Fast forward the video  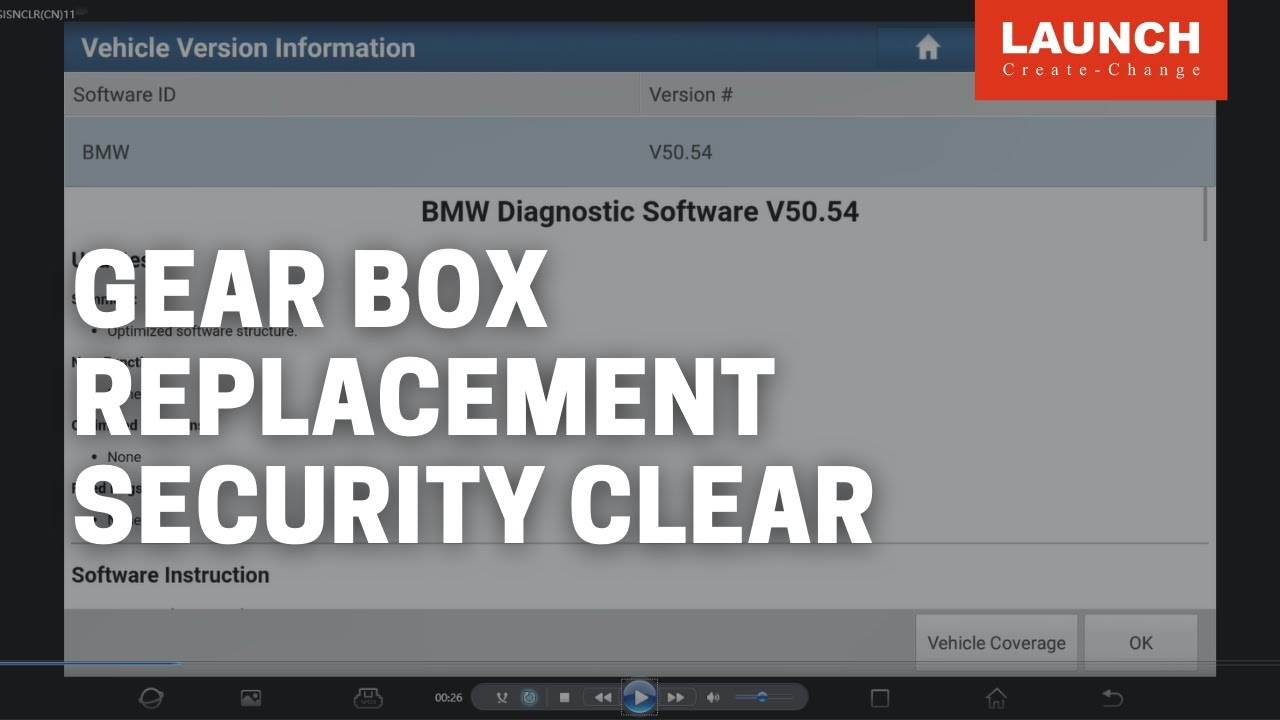click(676, 697)
